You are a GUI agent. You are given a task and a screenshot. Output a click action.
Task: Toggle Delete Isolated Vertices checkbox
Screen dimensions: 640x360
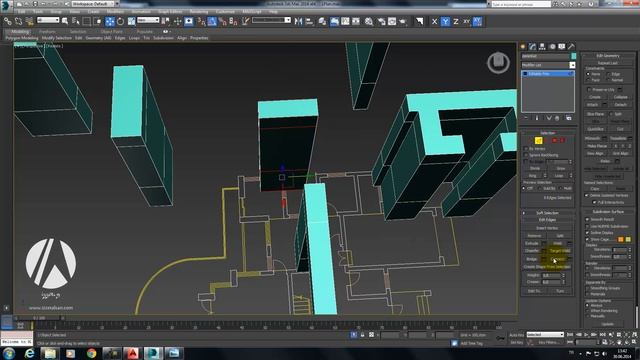pyautogui.click(x=587, y=195)
